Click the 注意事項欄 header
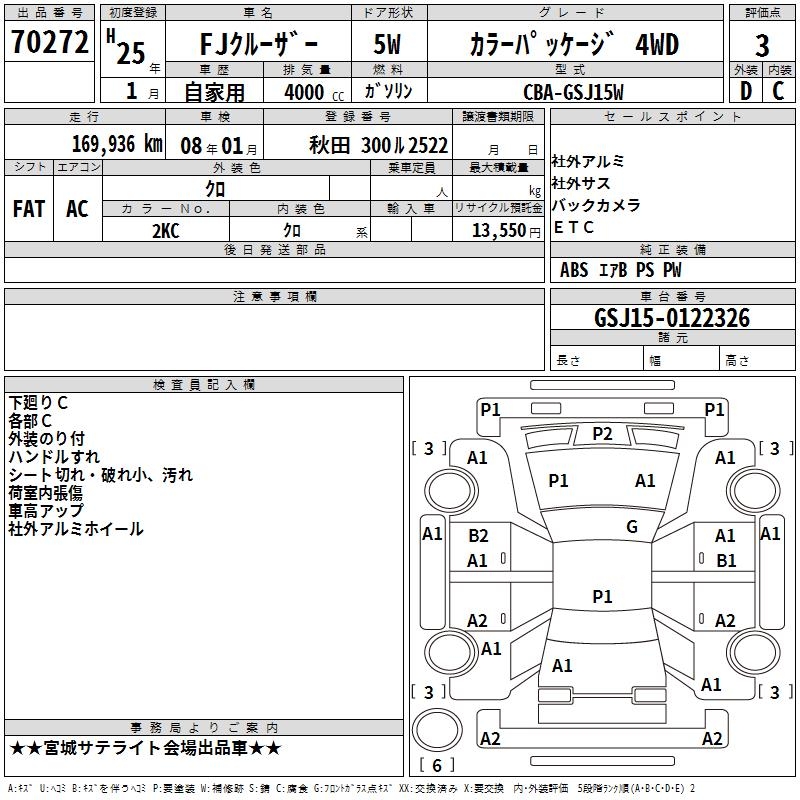800x800 pixels. [x=274, y=296]
